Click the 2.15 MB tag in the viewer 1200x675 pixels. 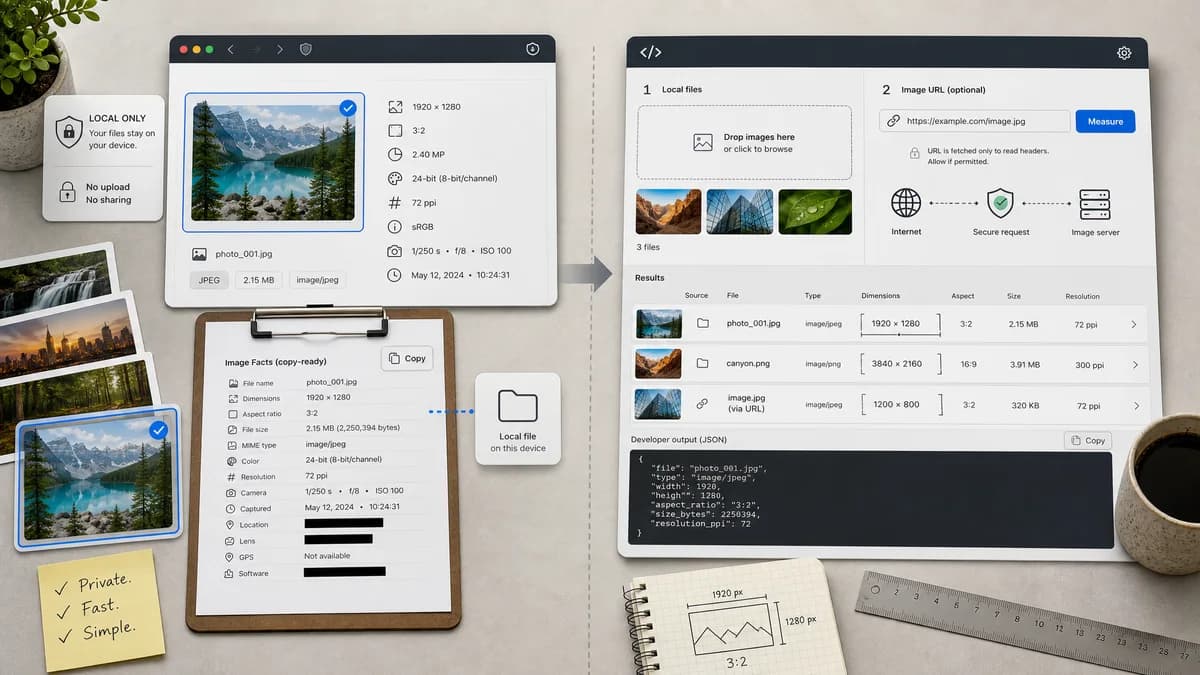[259, 280]
